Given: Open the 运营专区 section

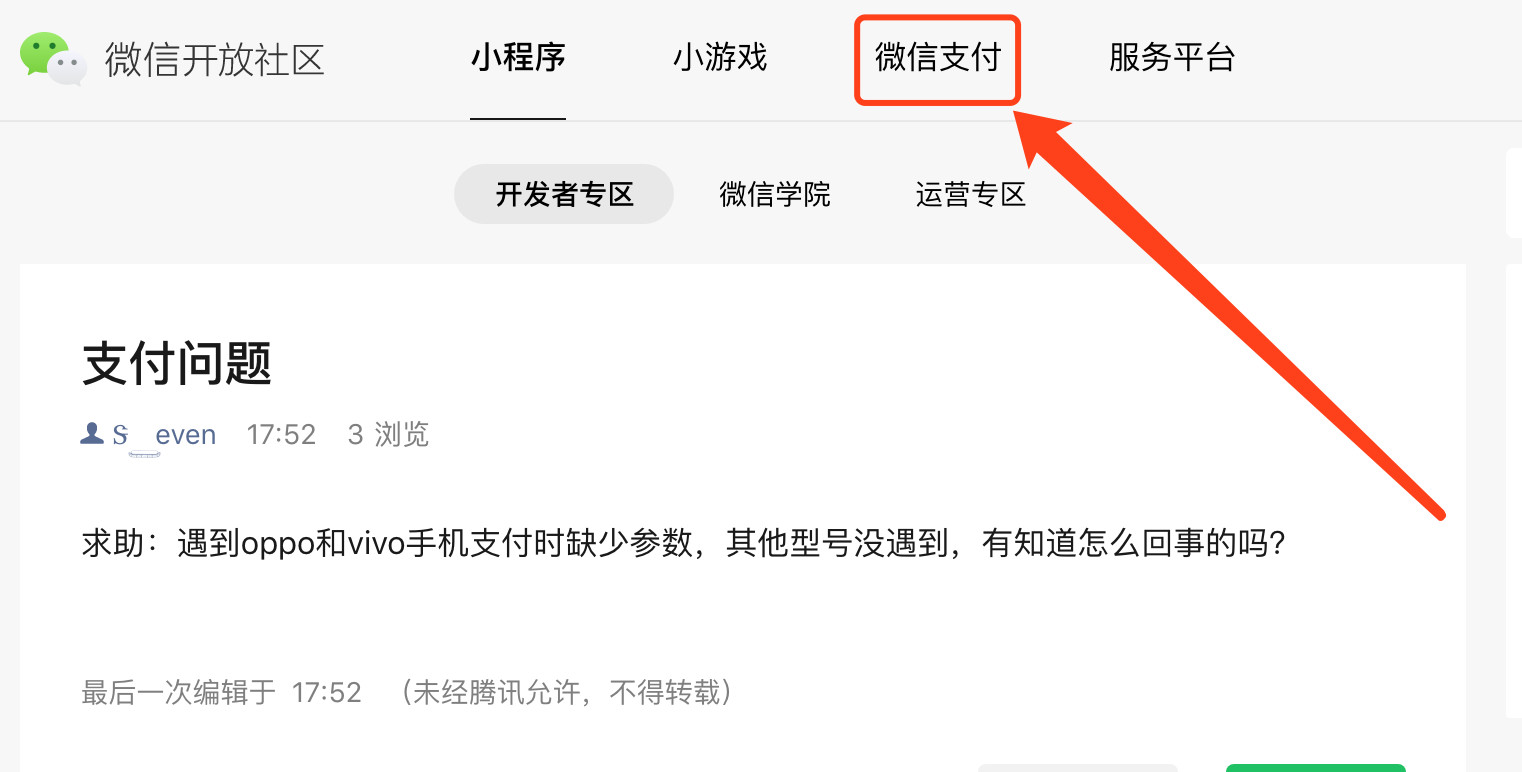Looking at the screenshot, I should pos(971,194).
